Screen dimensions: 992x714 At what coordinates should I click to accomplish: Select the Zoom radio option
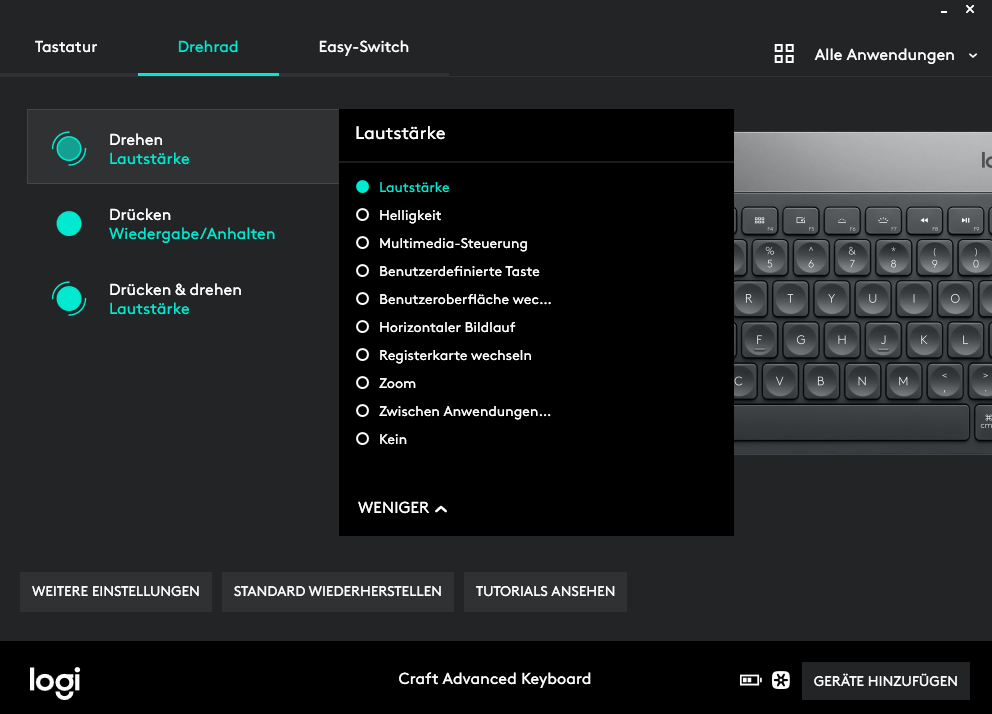point(363,383)
